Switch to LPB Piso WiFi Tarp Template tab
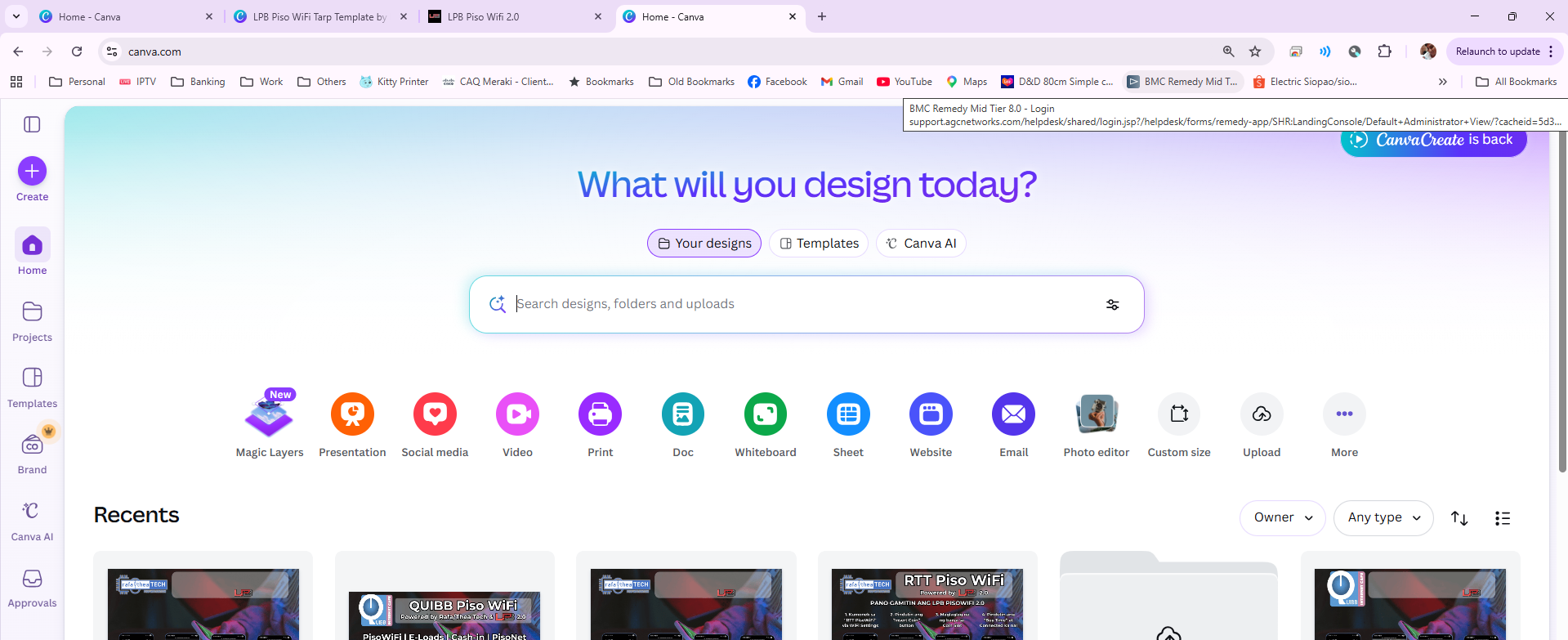 pyautogui.click(x=319, y=16)
